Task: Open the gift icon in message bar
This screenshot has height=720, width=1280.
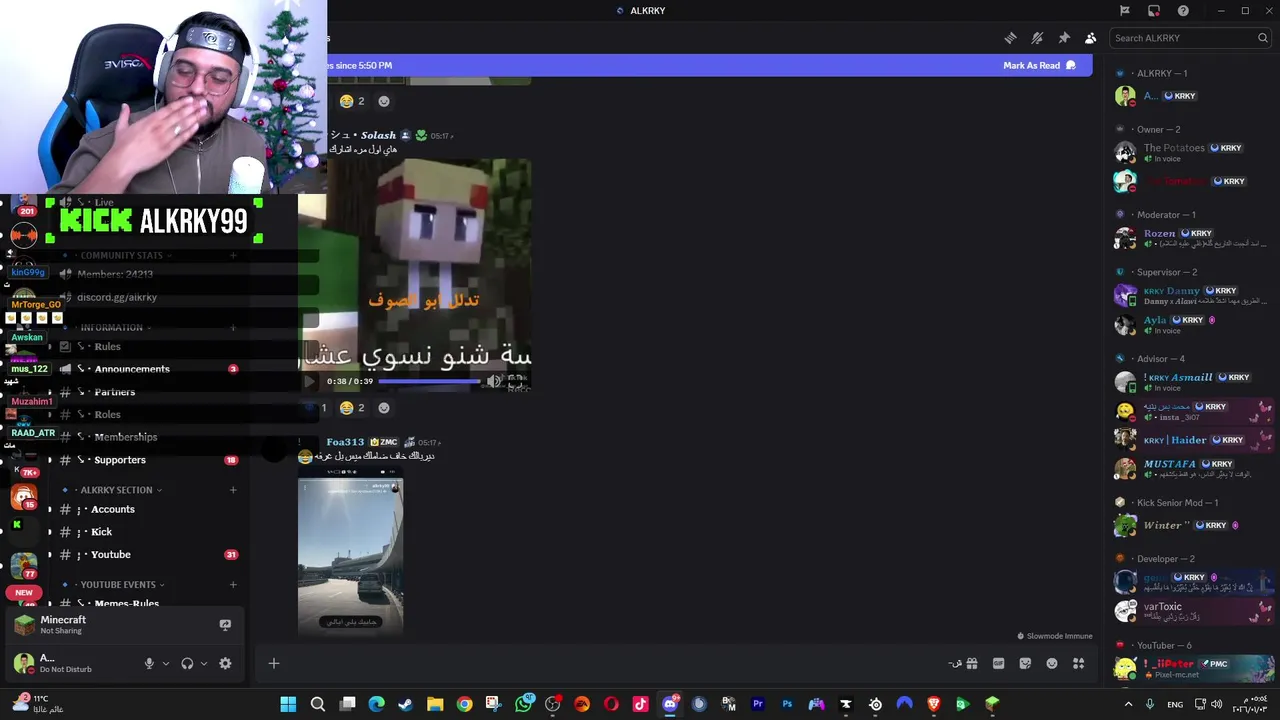Action: [971, 663]
